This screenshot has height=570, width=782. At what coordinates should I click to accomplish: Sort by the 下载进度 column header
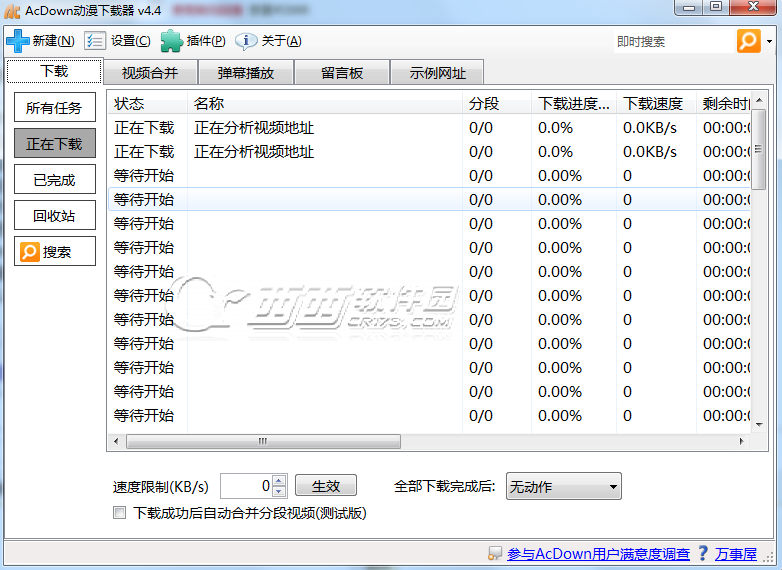(574, 103)
